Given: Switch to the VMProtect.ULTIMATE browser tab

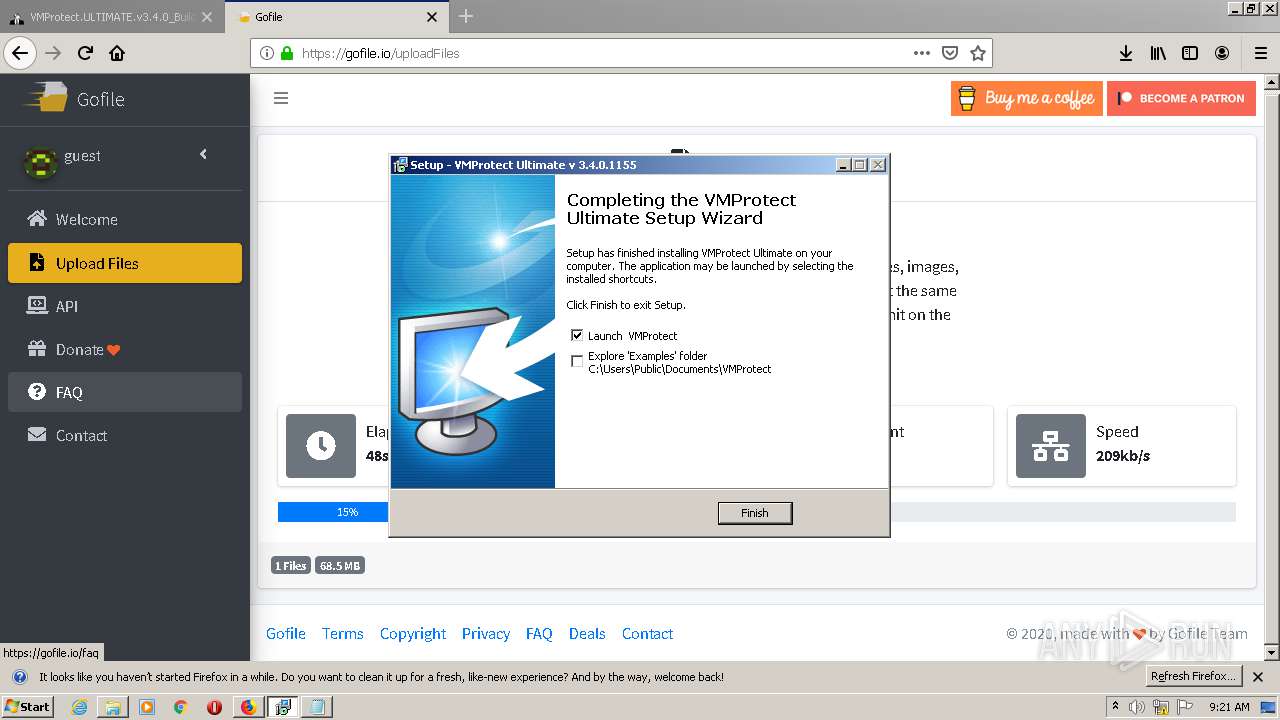Looking at the screenshot, I should click(110, 17).
